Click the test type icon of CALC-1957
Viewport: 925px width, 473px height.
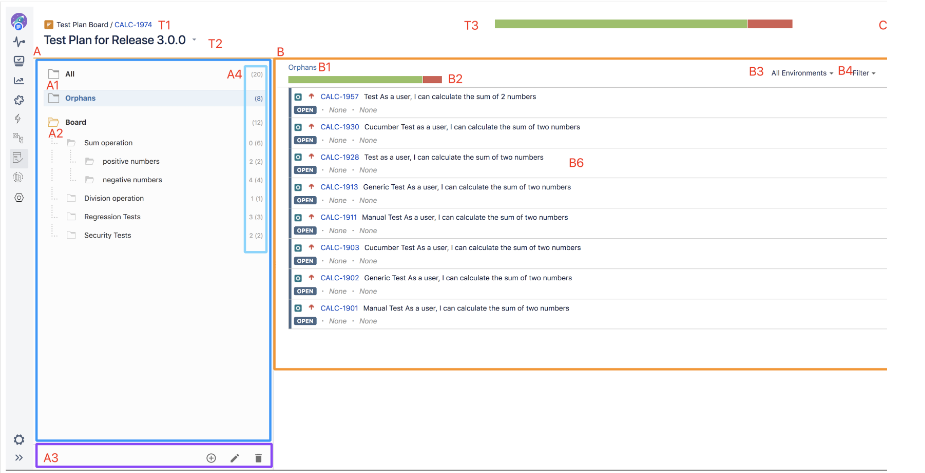pyautogui.click(x=298, y=97)
